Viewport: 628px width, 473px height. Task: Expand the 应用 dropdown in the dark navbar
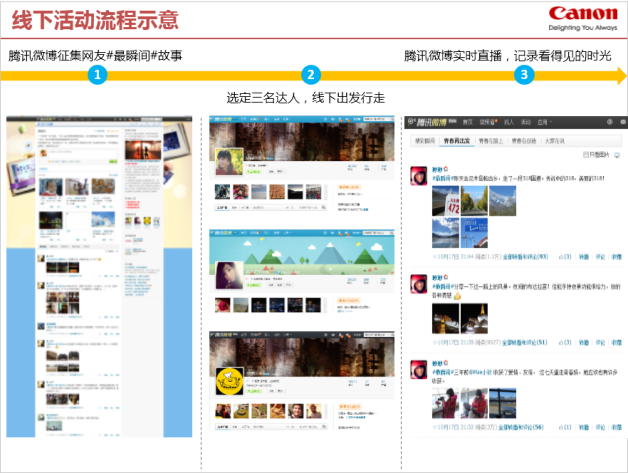tap(544, 122)
